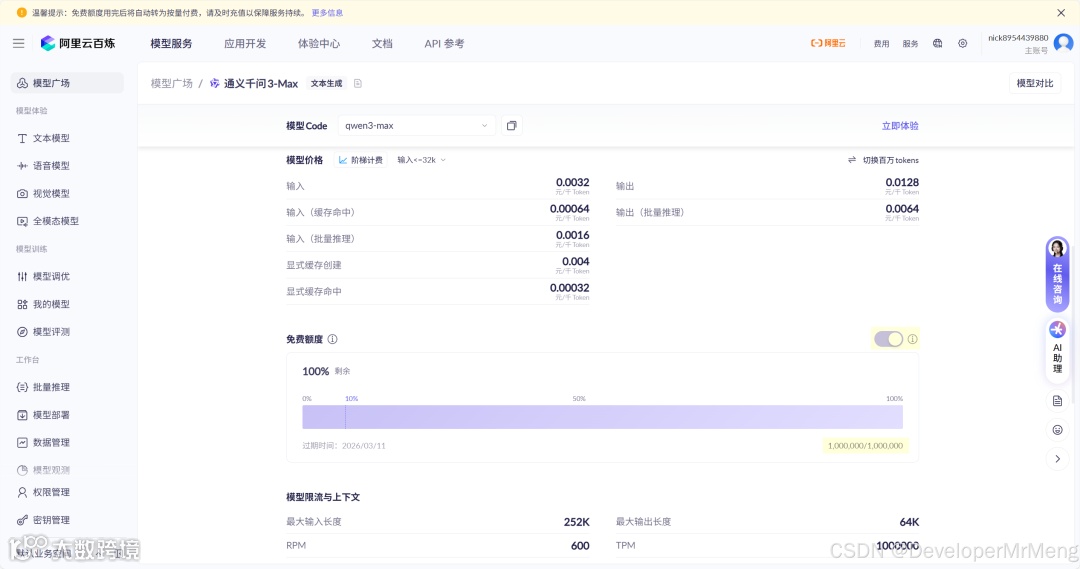Open 文档 menu item

point(382,43)
